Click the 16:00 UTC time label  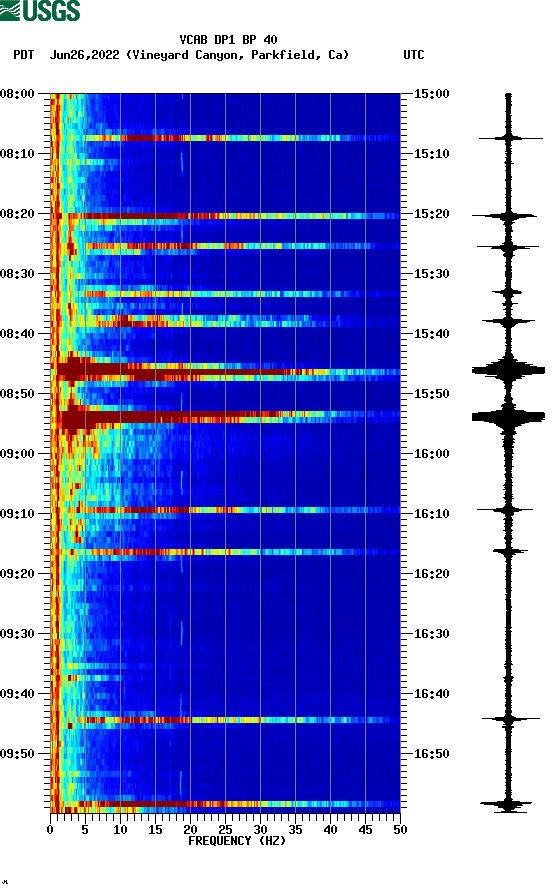point(431,454)
